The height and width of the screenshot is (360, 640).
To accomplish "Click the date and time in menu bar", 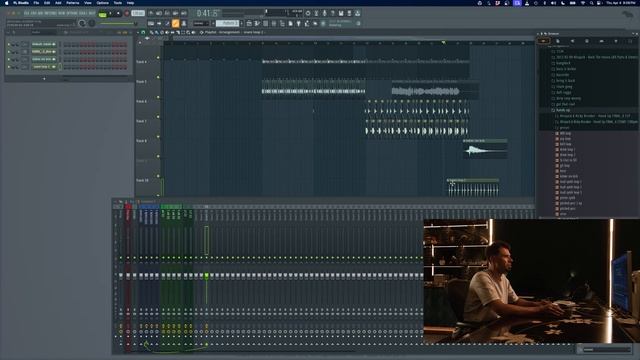I will pos(620,3).
